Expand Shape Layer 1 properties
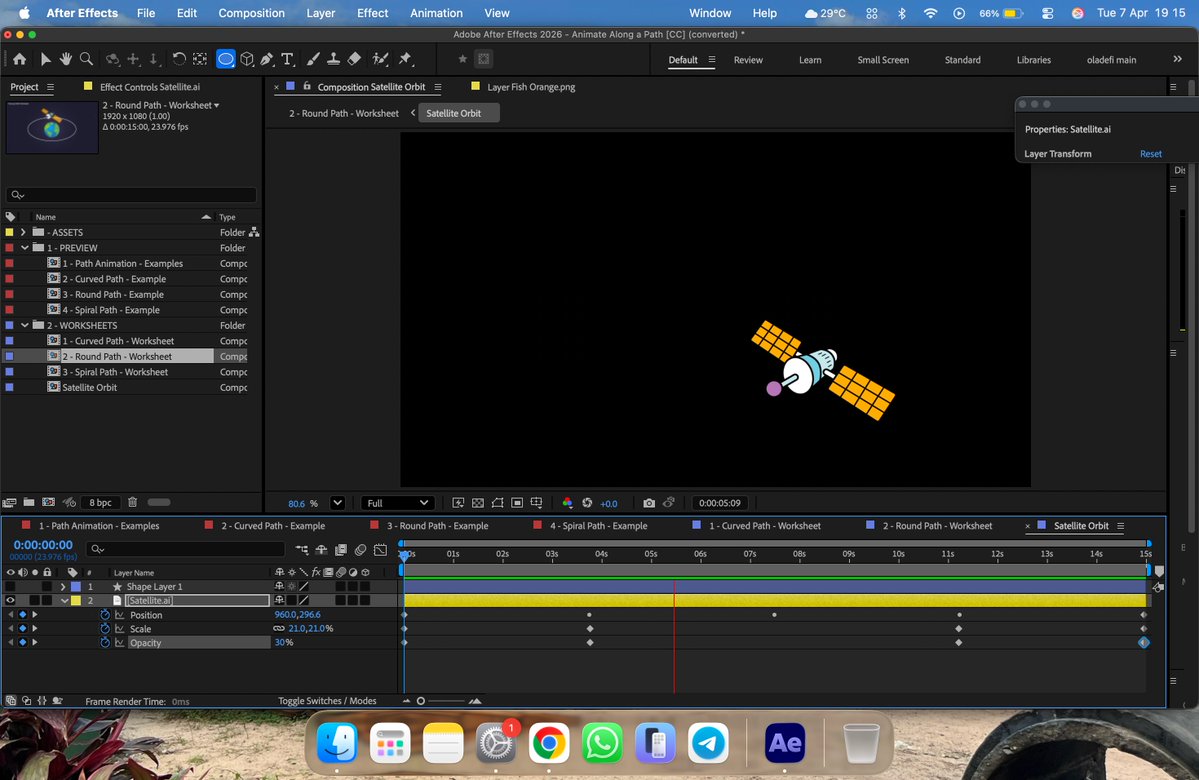The height and width of the screenshot is (780, 1199). [x=63, y=587]
